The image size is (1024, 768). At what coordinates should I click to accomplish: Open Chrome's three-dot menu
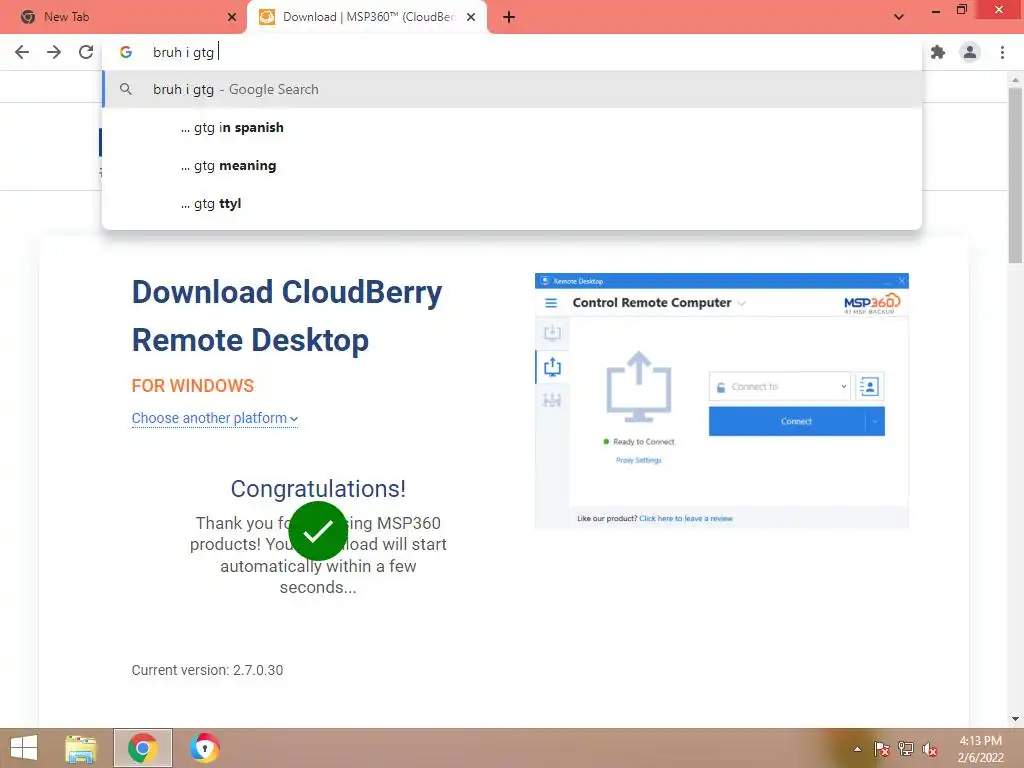(1002, 52)
